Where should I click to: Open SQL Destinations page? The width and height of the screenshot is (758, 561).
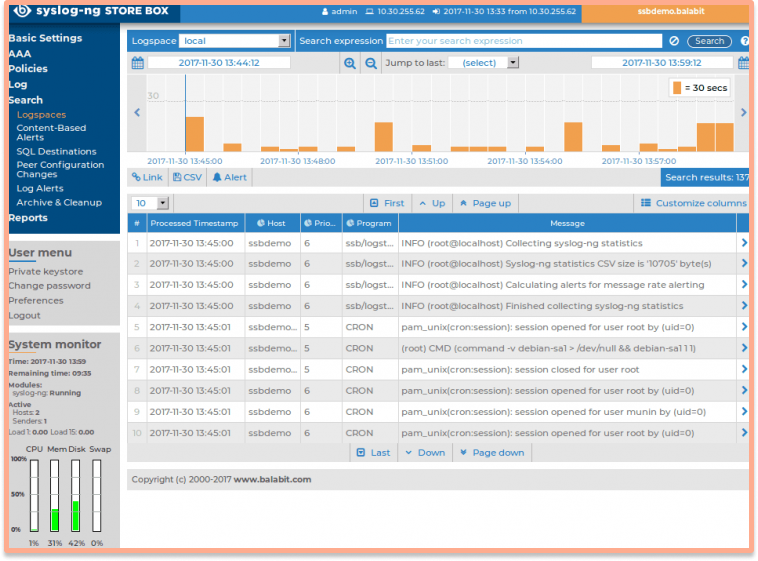57,151
